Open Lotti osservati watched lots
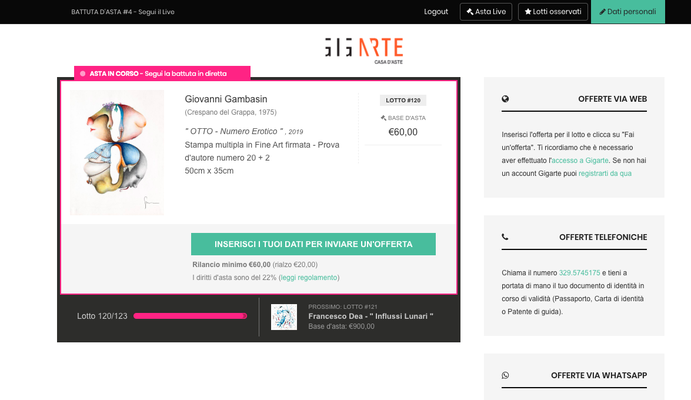Image resolution: width=691 pixels, height=400 pixels. tap(553, 12)
